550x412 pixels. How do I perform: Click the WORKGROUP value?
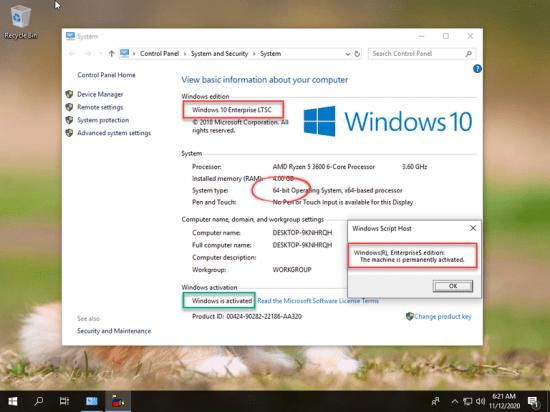tap(292, 270)
